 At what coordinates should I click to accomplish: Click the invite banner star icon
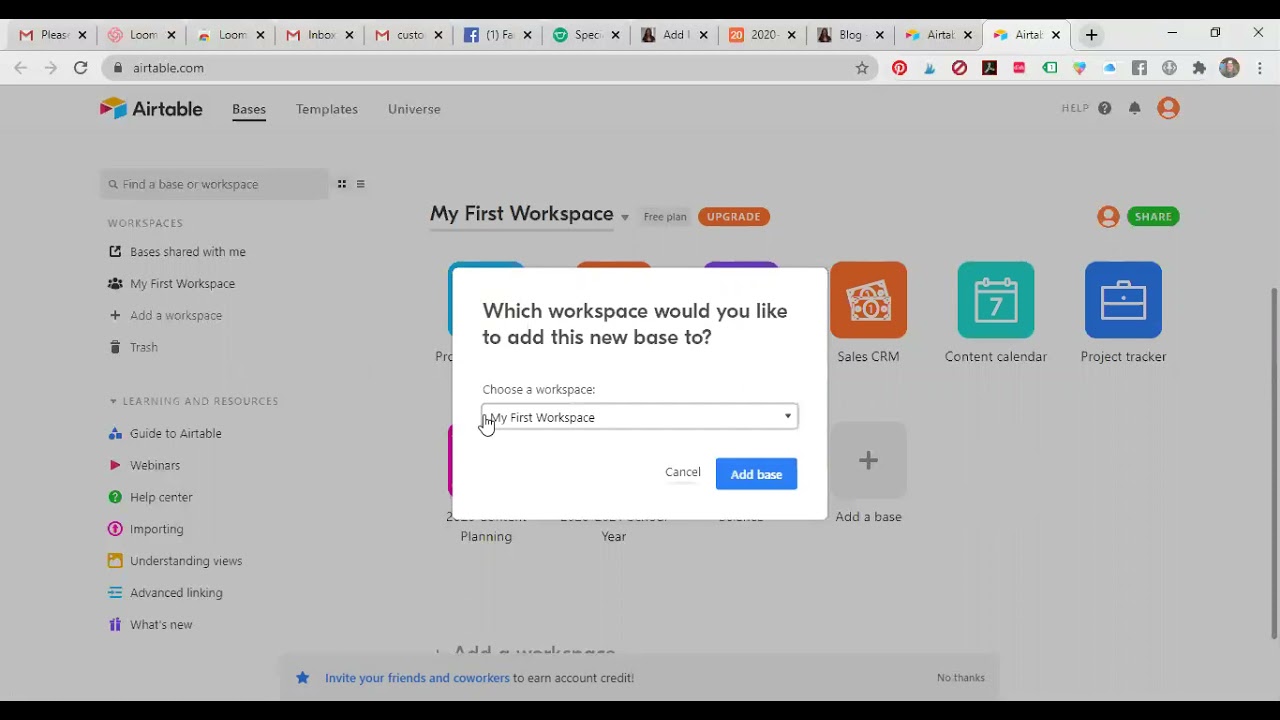(x=302, y=678)
